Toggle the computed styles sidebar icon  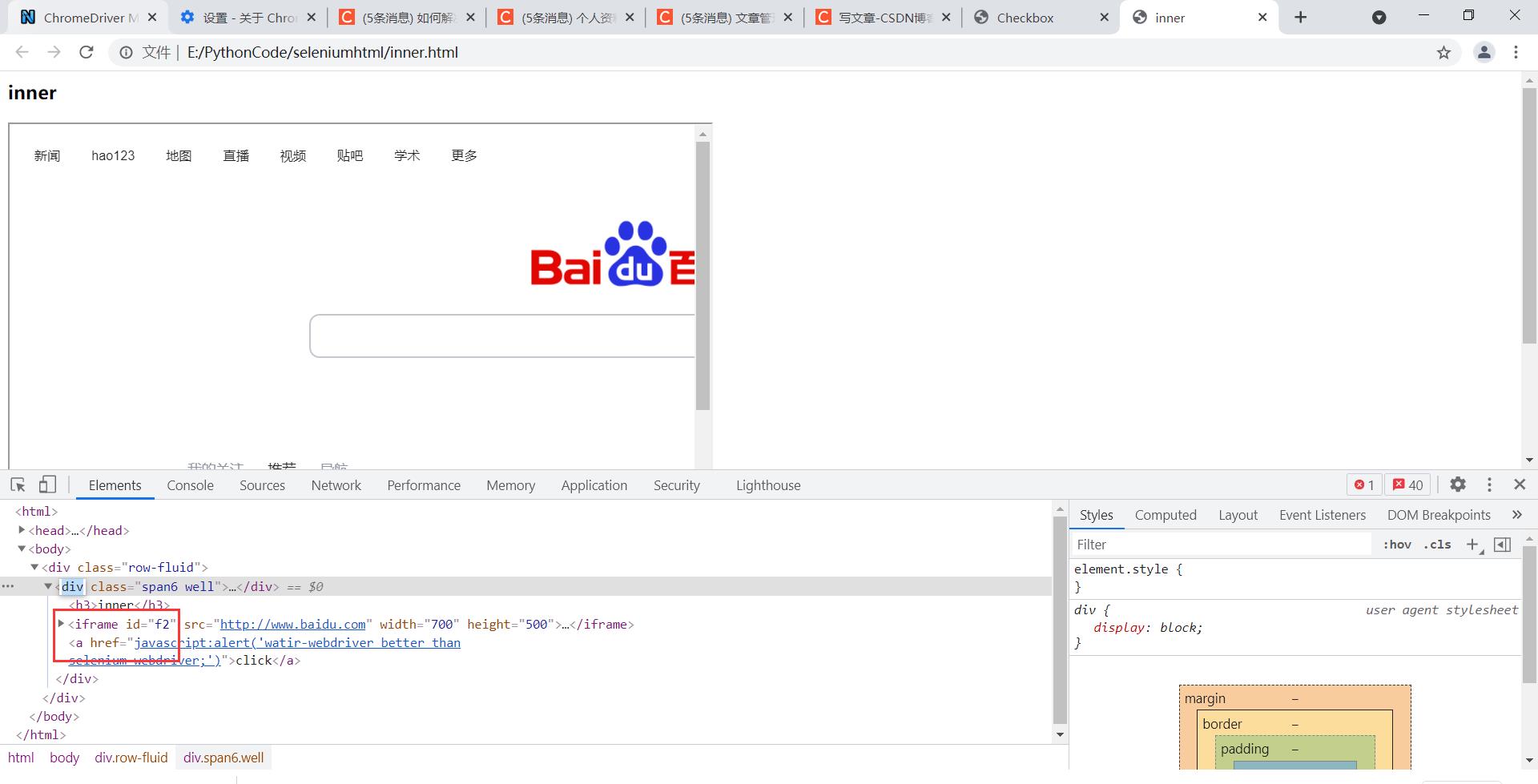1503,545
